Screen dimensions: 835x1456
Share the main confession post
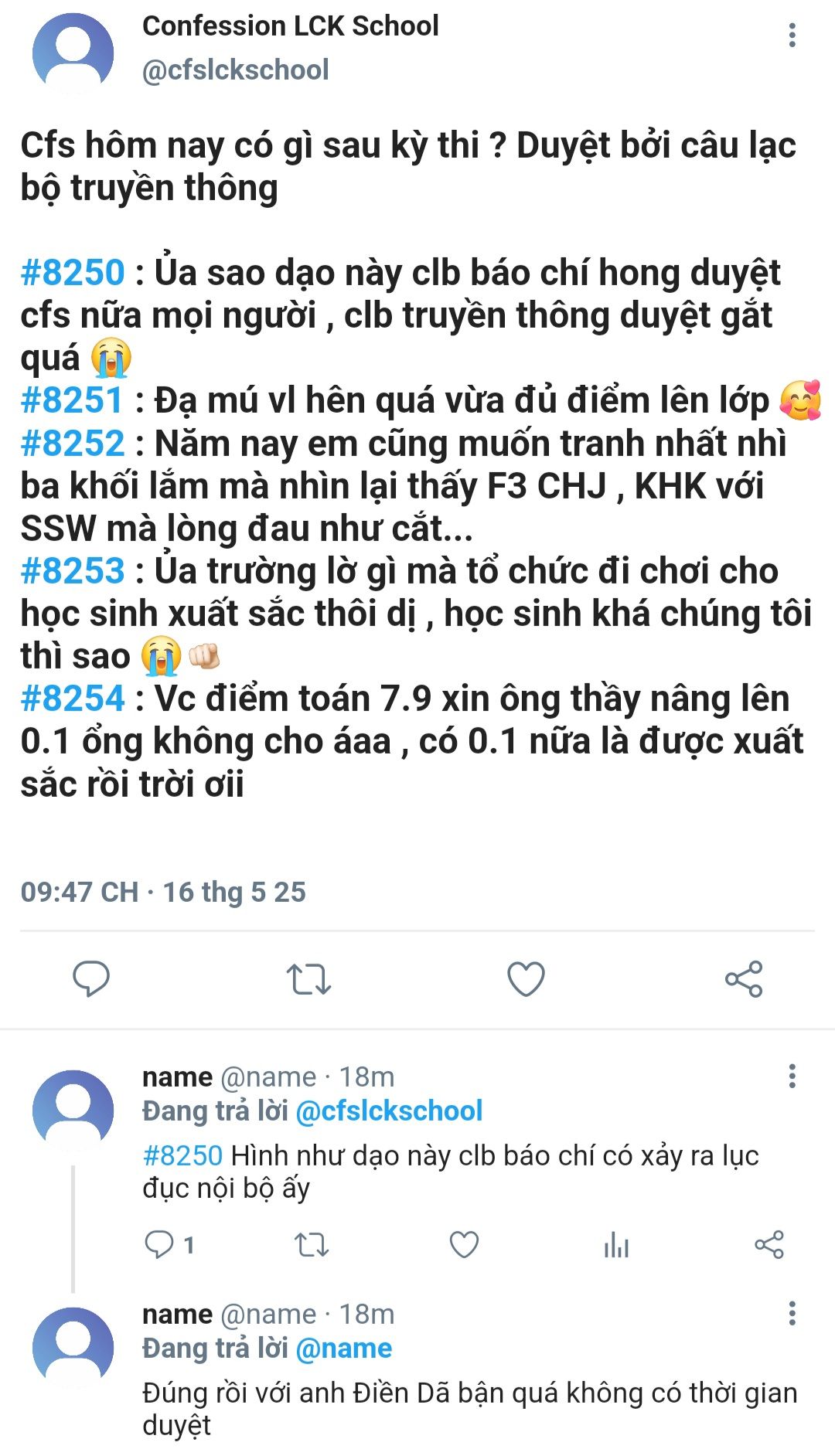pos(744,978)
